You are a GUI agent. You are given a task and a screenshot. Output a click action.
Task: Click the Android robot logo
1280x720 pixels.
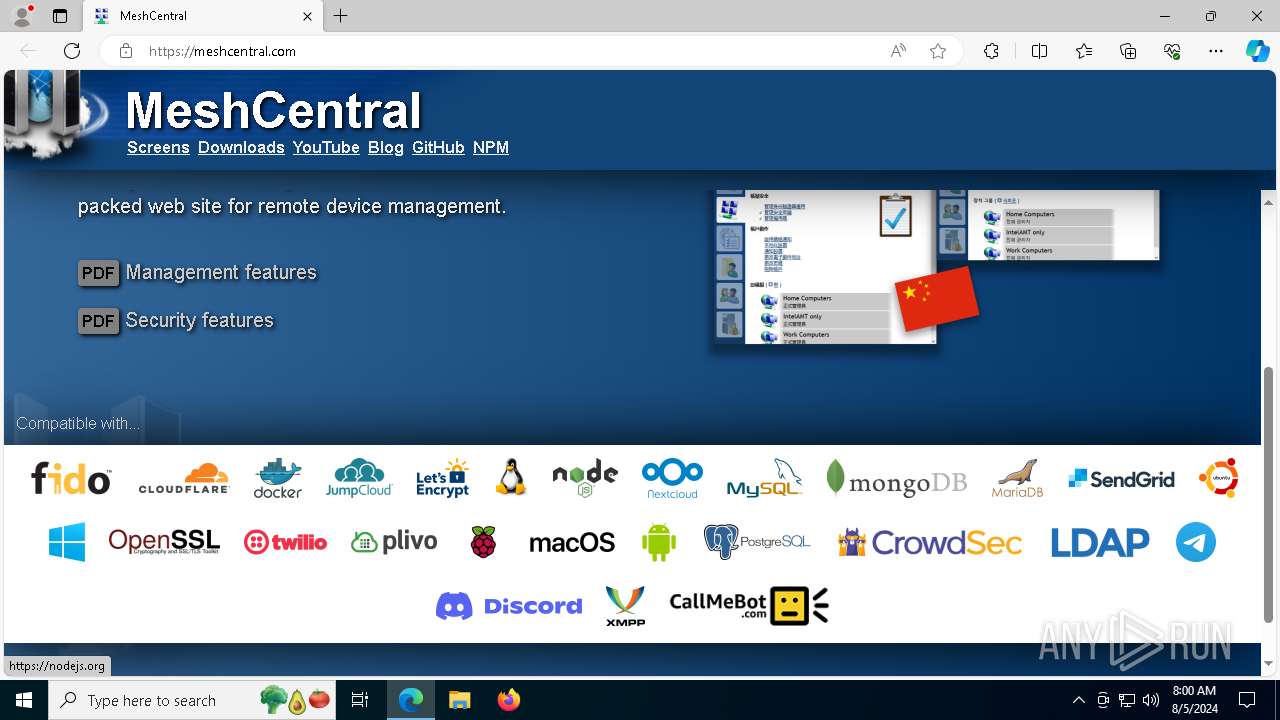point(659,542)
